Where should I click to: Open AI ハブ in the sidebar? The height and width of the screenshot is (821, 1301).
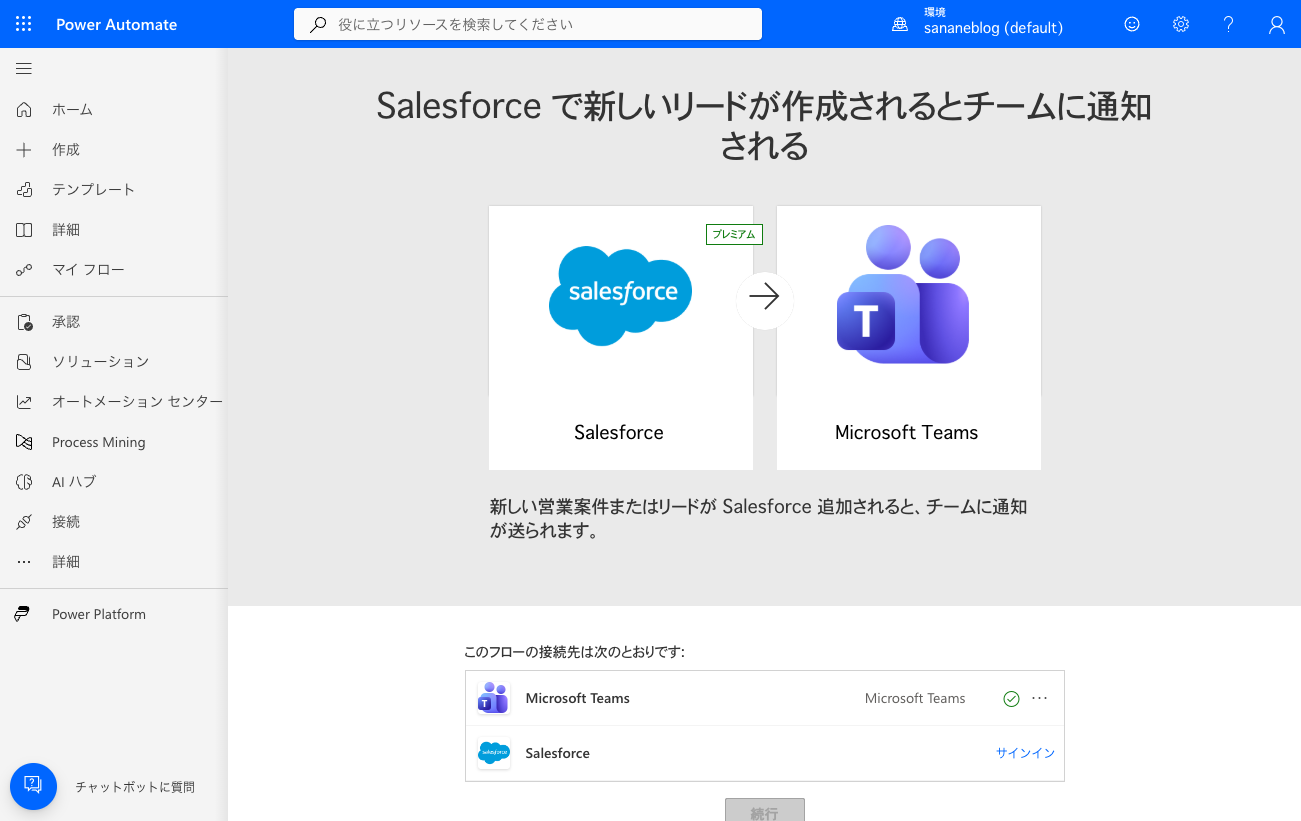[x=74, y=482]
